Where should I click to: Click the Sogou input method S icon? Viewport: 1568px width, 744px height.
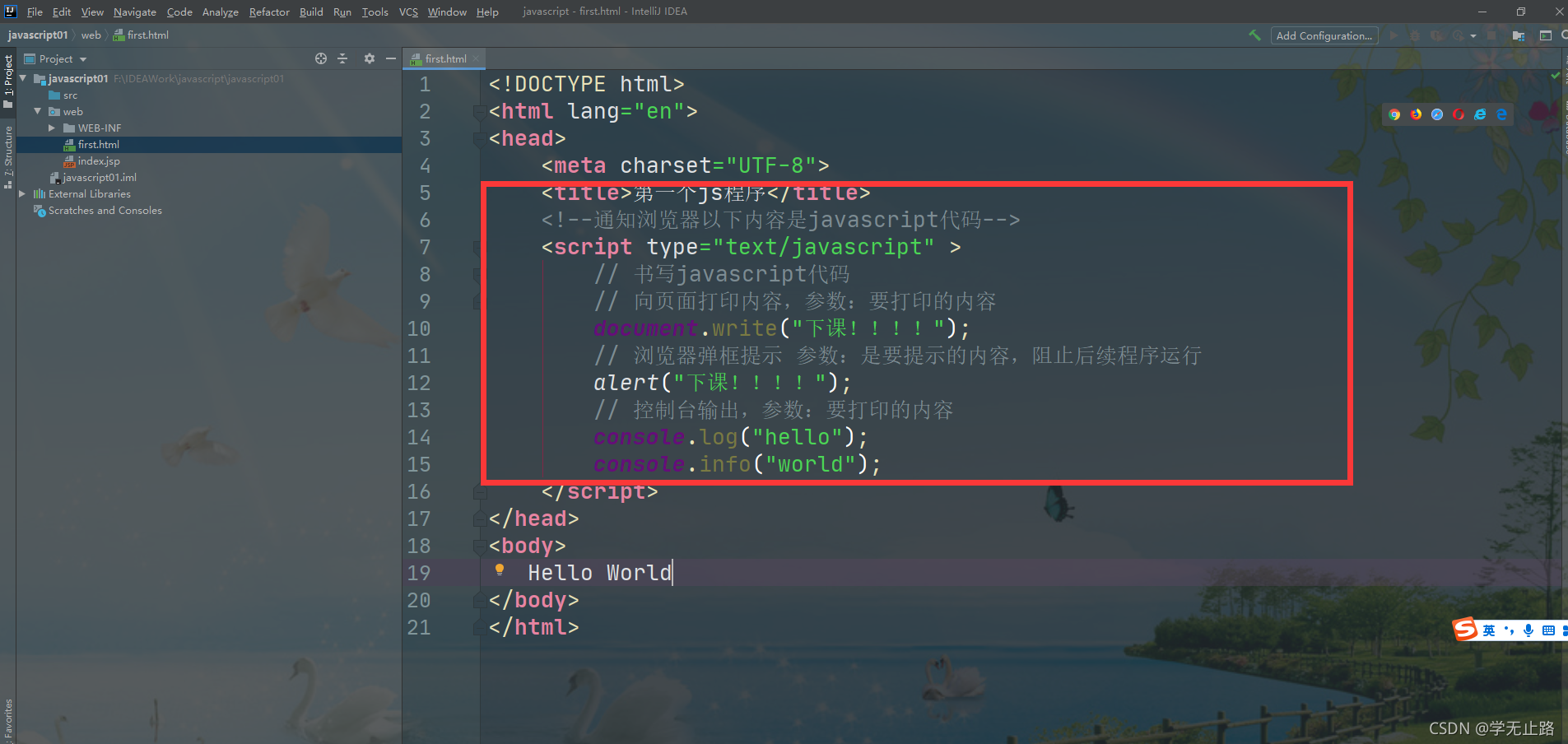click(1465, 630)
